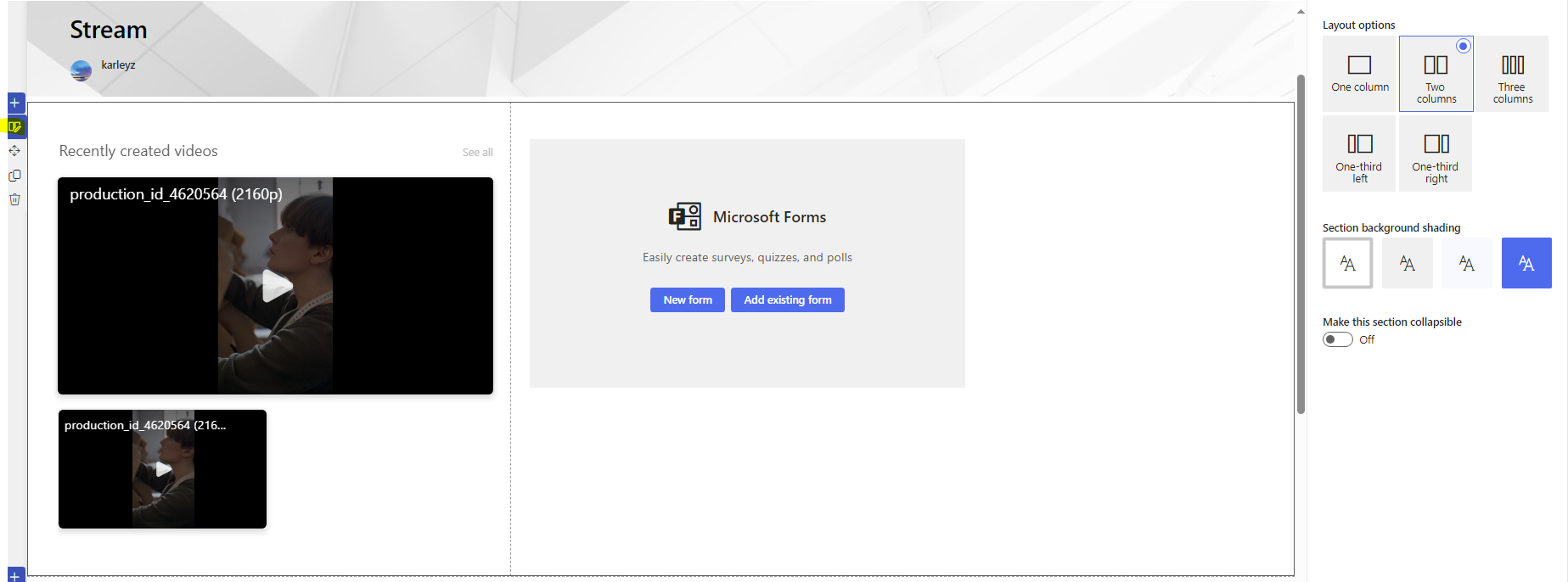This screenshot has width=1568, height=582.
Task: Play the small production_id_4620564 video
Action: [163, 469]
